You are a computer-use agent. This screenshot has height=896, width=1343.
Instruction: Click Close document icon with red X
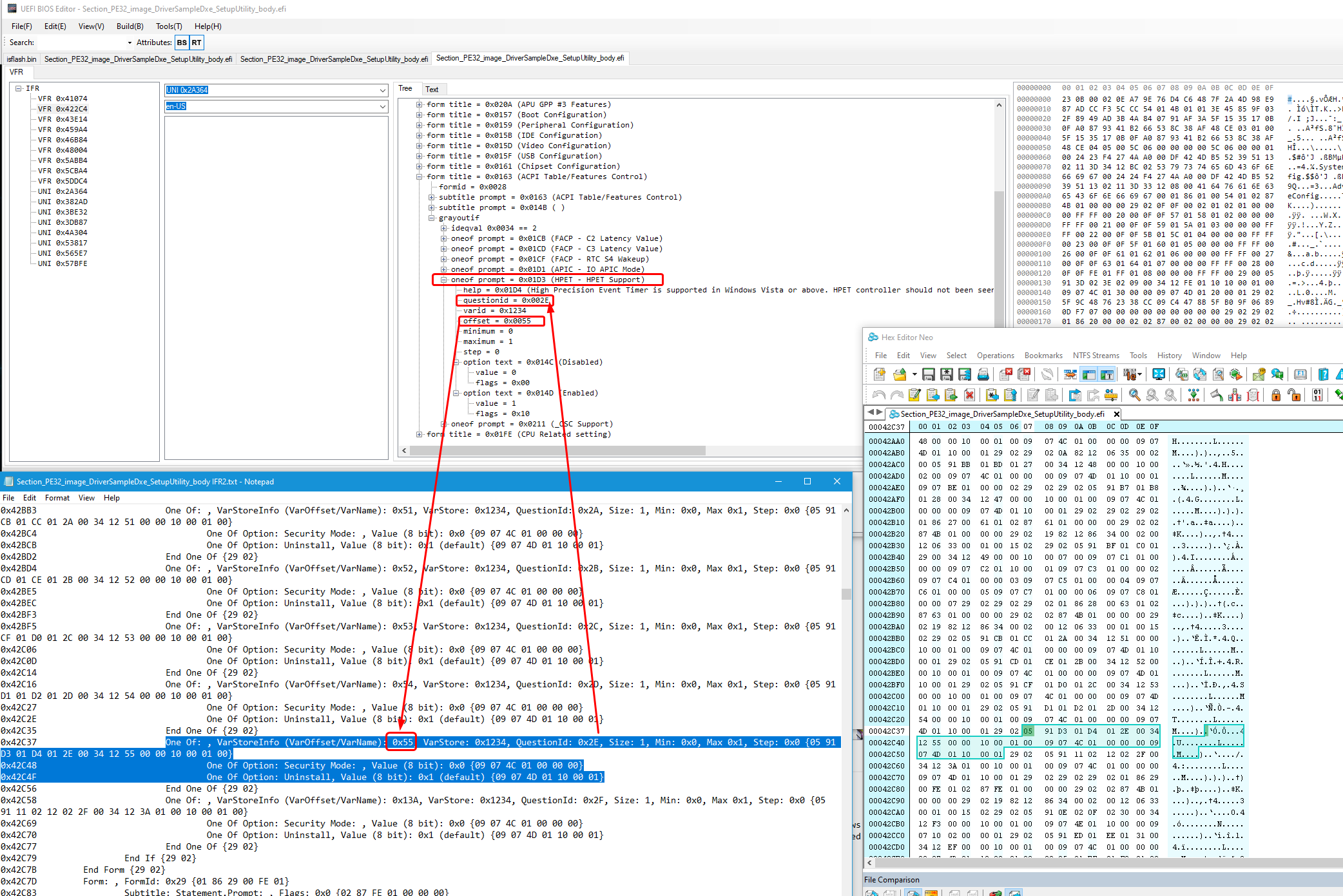1005,374
